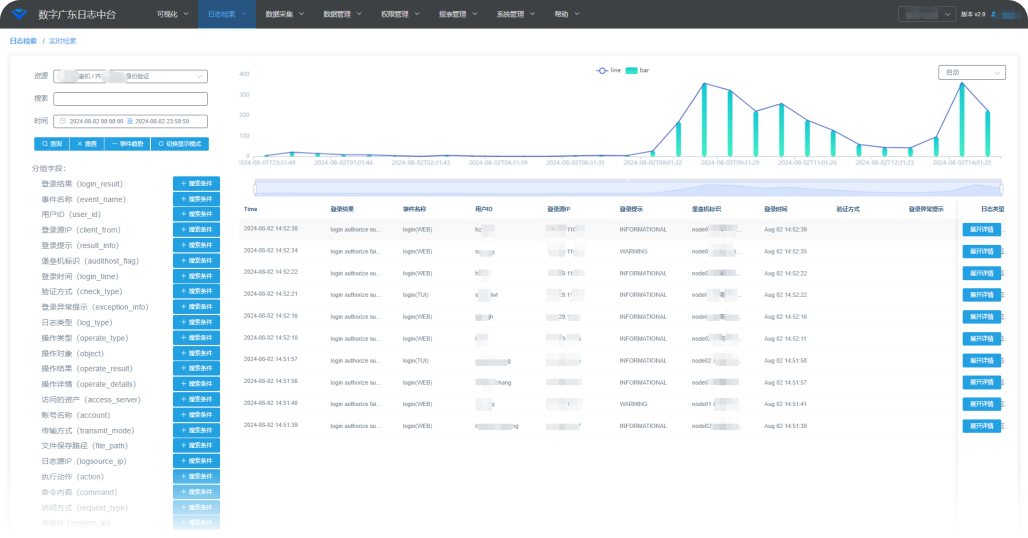The image size is (1028, 538).
Task: Click the 数字广东日志中台 logo icon
Action: (19, 15)
